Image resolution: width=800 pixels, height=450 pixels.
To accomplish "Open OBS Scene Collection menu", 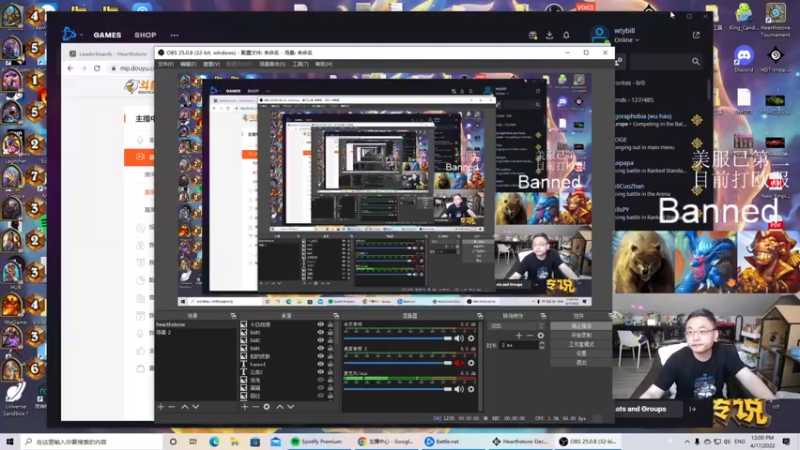I will pos(272,64).
